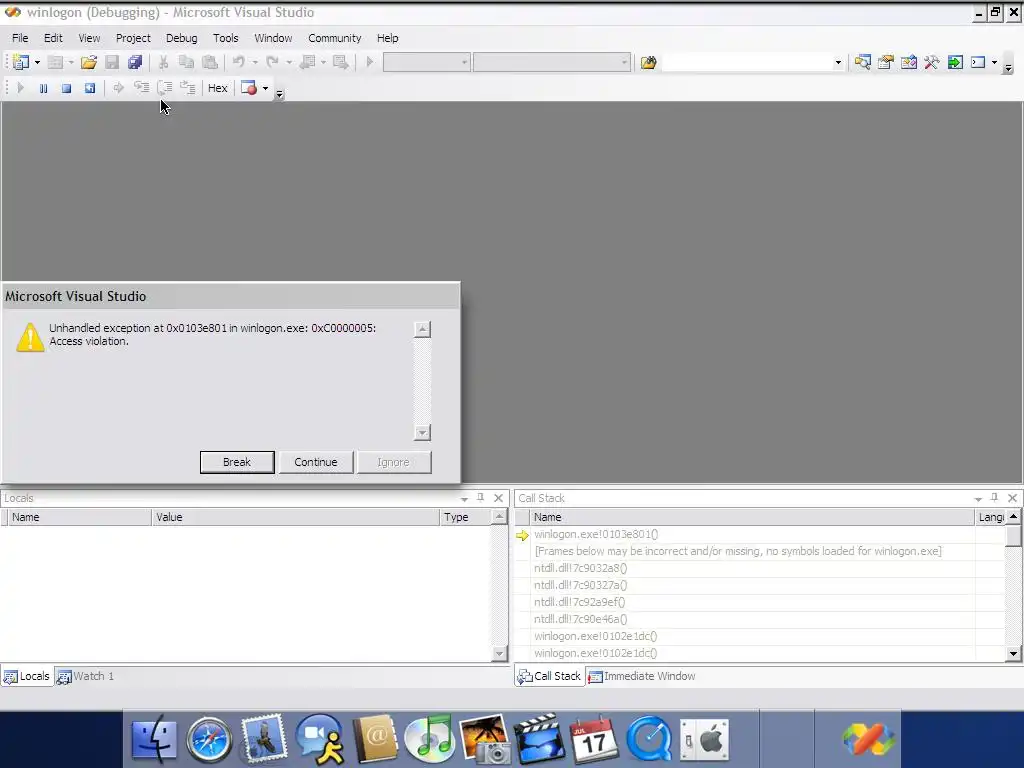
Task: Open the Debug menu
Action: [182, 38]
